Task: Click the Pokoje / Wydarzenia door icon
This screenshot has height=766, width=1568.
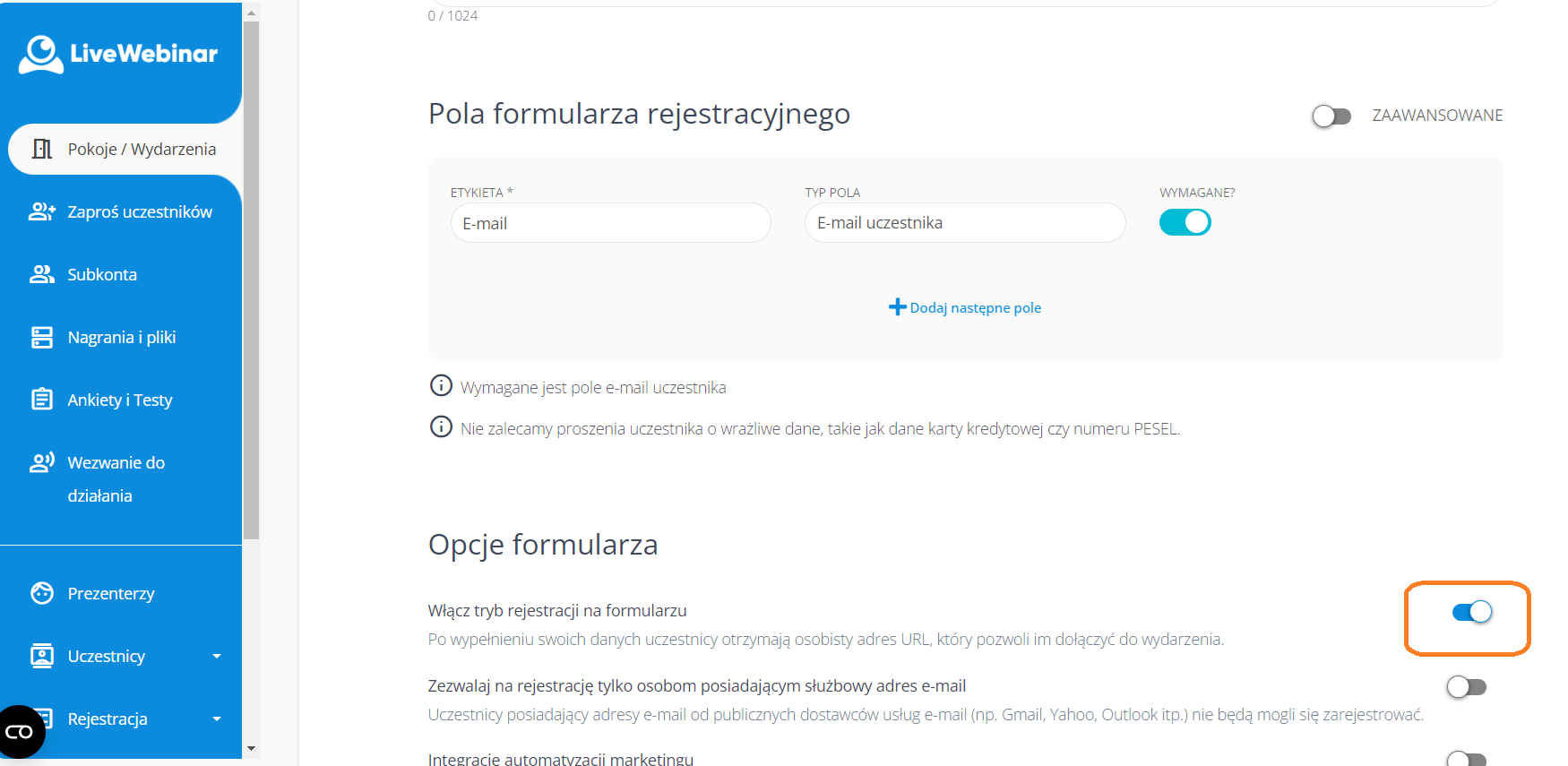Action: click(42, 149)
